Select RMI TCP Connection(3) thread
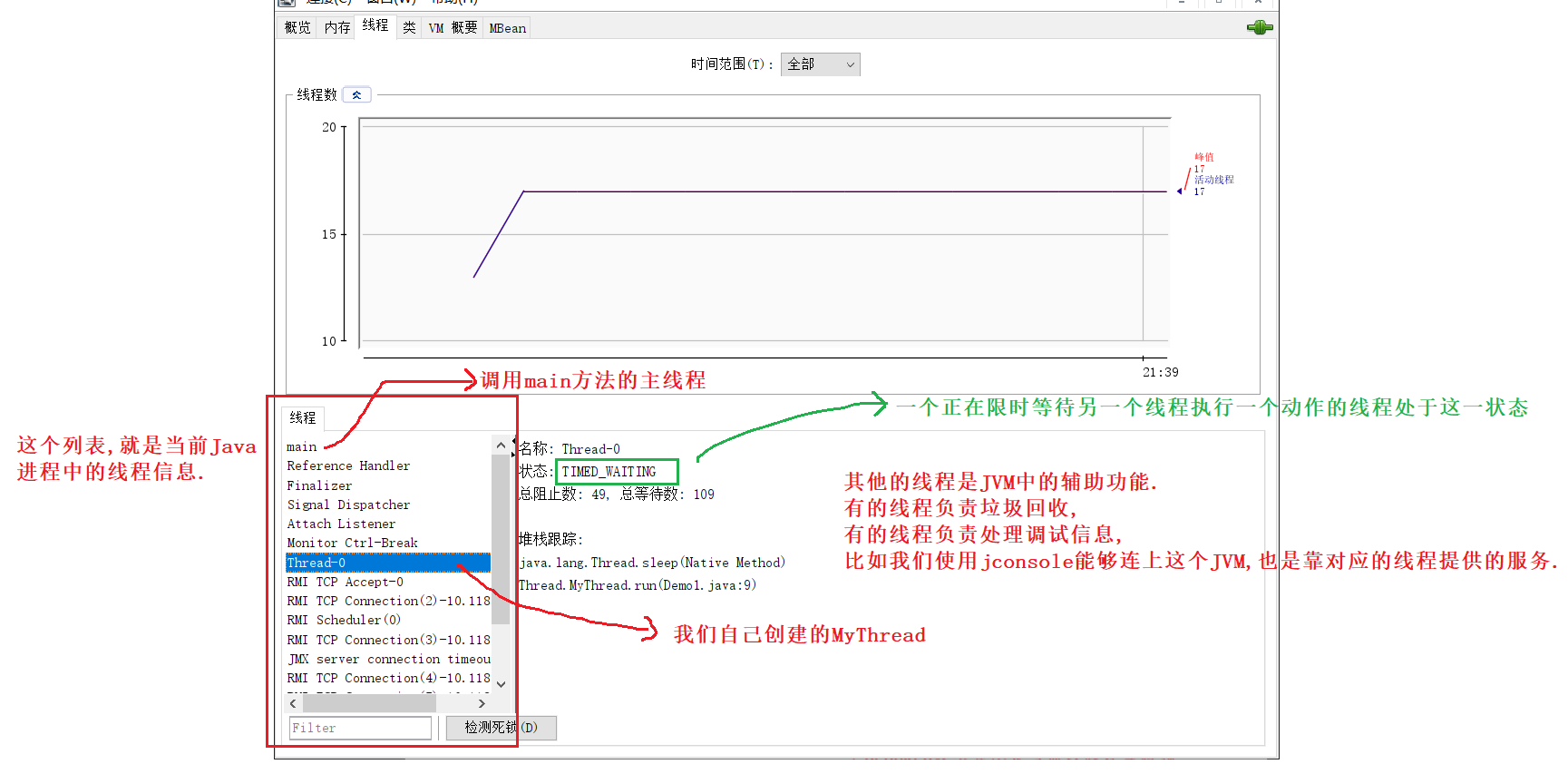This screenshot has height=774, width=1568. click(x=388, y=640)
